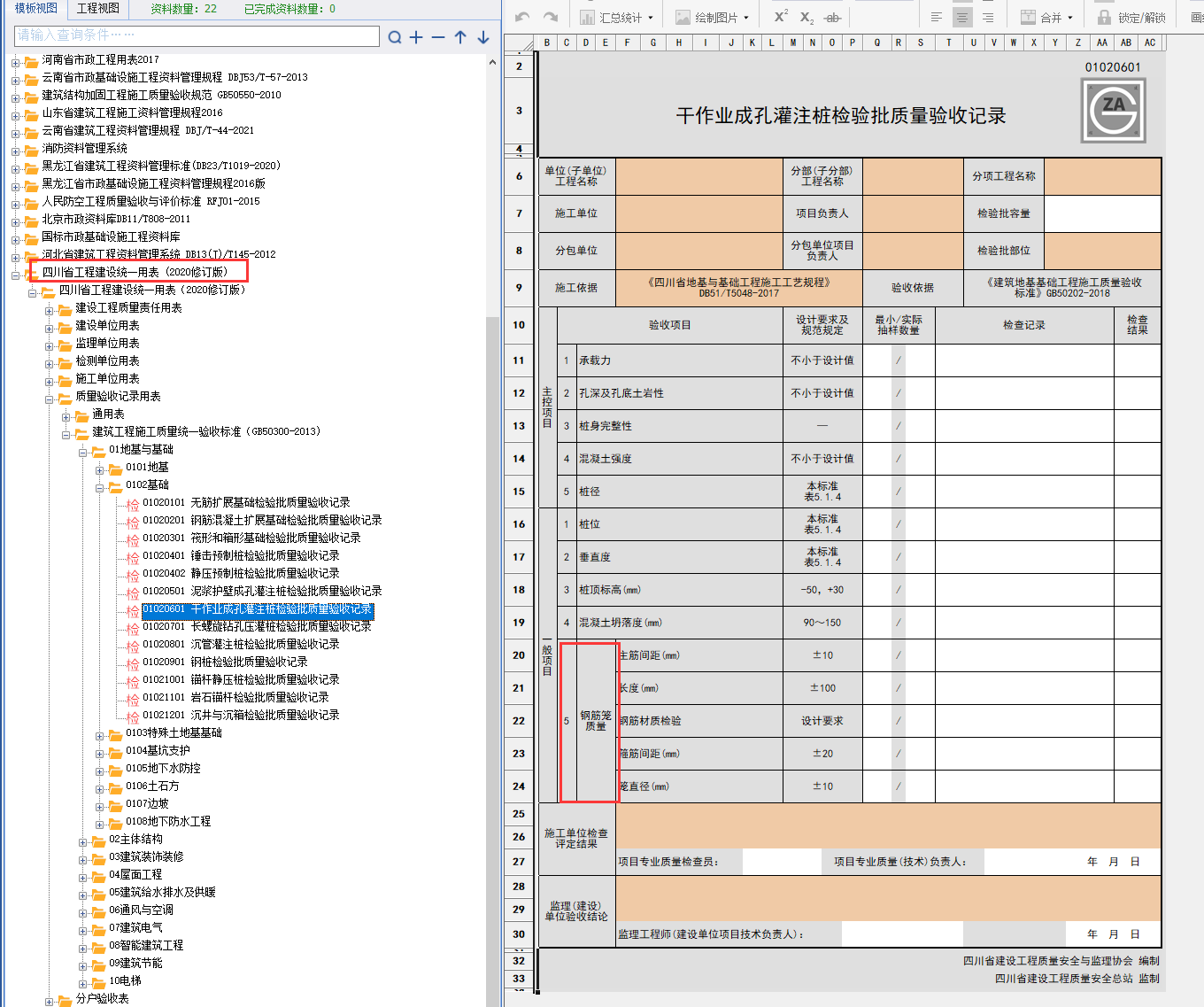Select 云南省建筑工程资料管理规程 entry
The height and width of the screenshot is (1007, 1204).
[148, 130]
